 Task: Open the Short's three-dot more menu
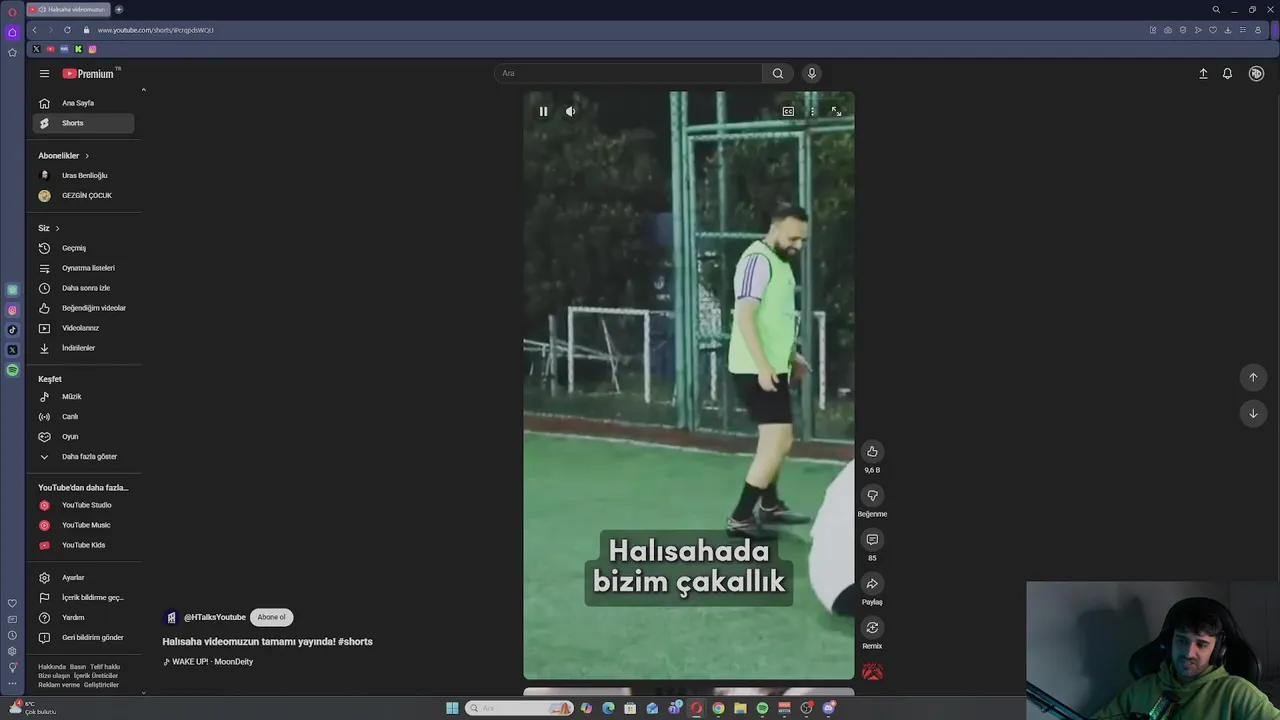click(812, 111)
